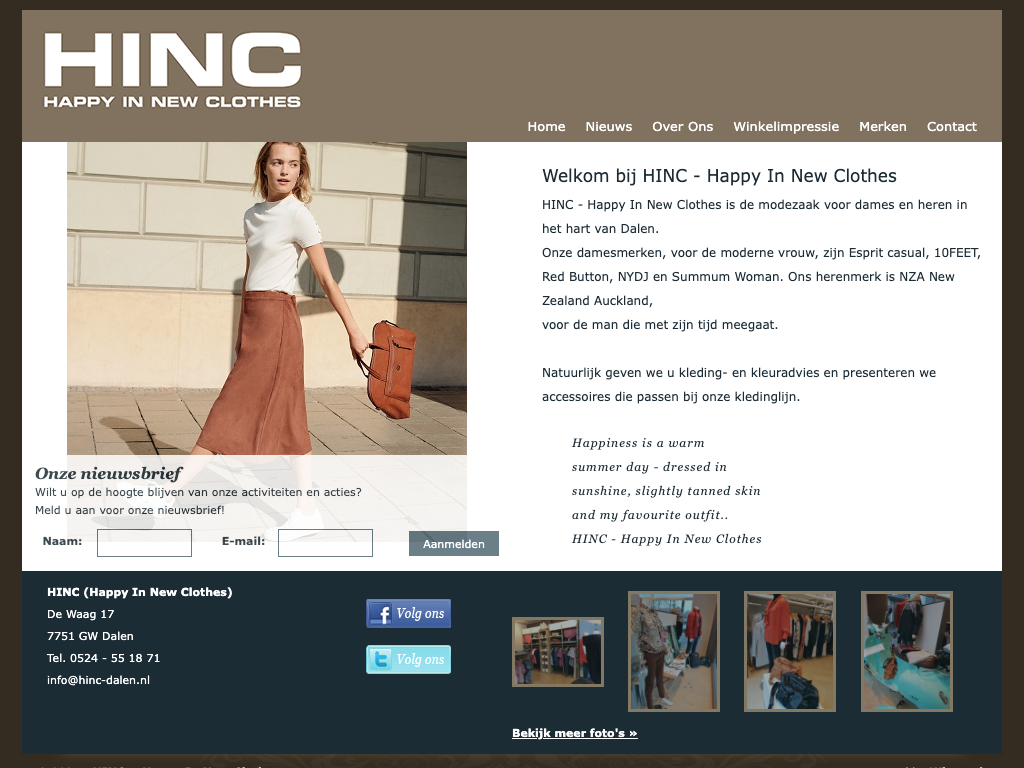Viewport: 1024px width, 768px height.
Task: Click the HINC logo in the header
Action: pos(172,70)
